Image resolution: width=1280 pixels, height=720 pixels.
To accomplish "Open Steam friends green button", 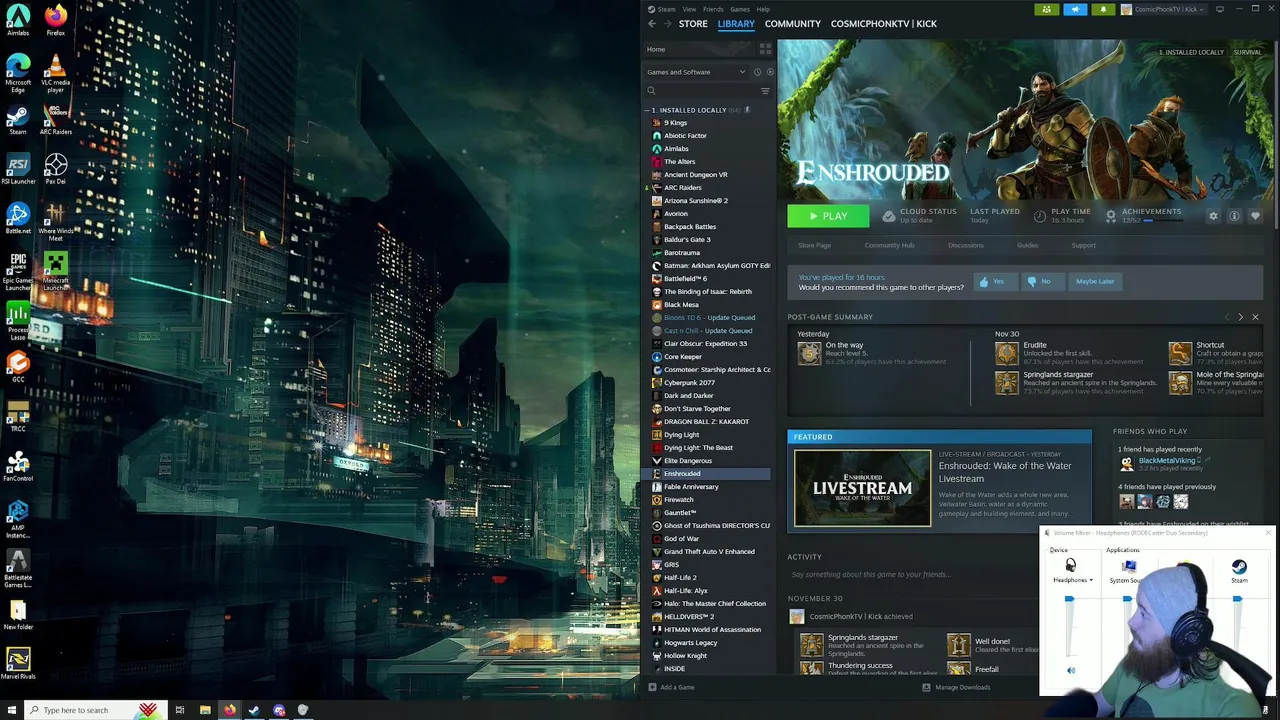I will click(x=1047, y=9).
